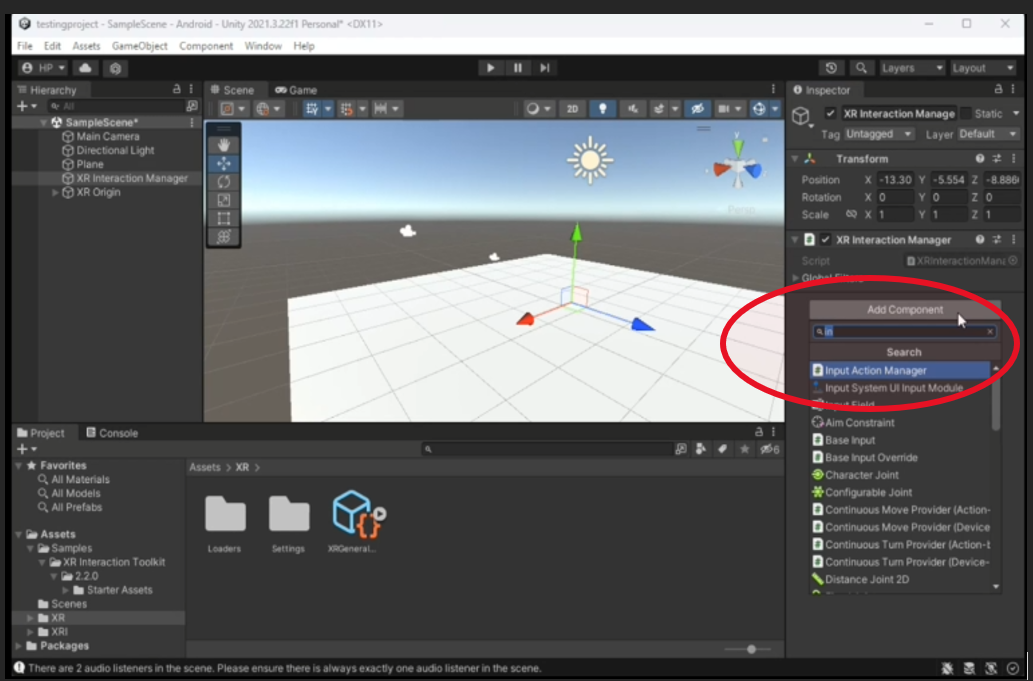Open the Settings folder thumbnail
This screenshot has width=1033, height=681.
pyautogui.click(x=289, y=524)
